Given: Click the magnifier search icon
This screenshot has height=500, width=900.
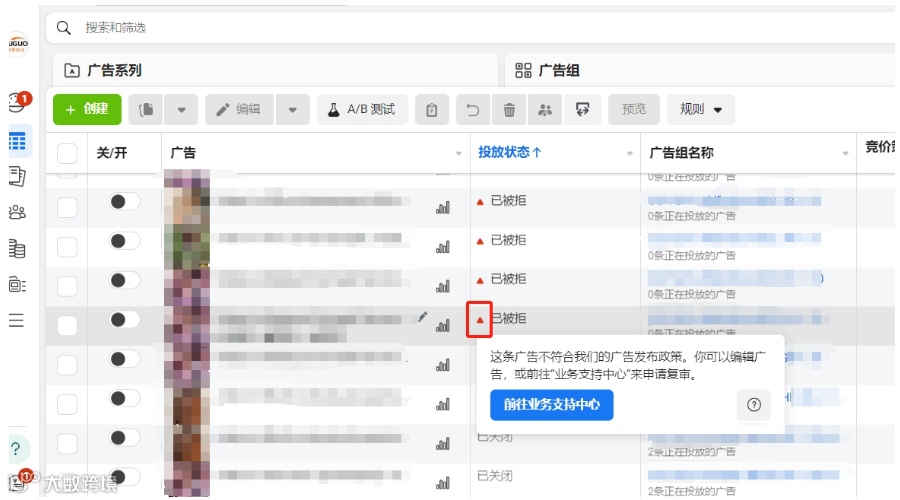Looking at the screenshot, I should [x=64, y=28].
